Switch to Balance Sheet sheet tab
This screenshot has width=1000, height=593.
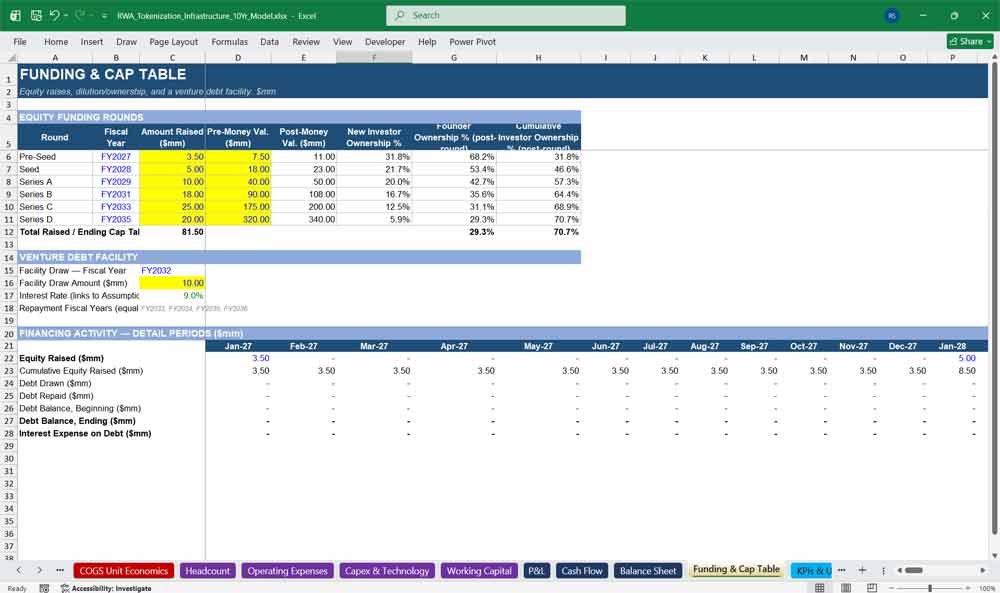pos(648,571)
